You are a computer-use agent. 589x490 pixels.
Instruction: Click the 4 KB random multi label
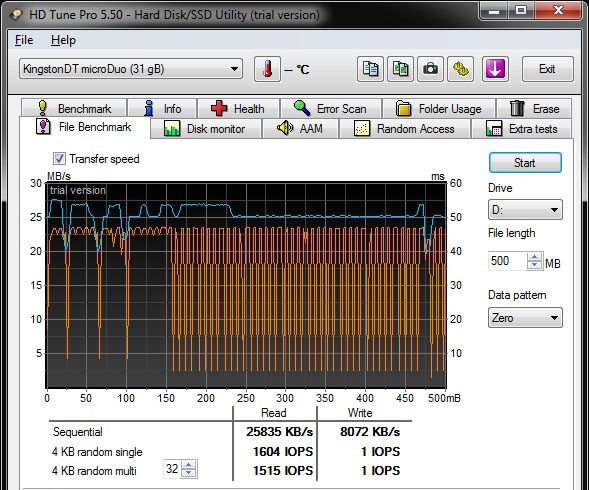[94, 470]
